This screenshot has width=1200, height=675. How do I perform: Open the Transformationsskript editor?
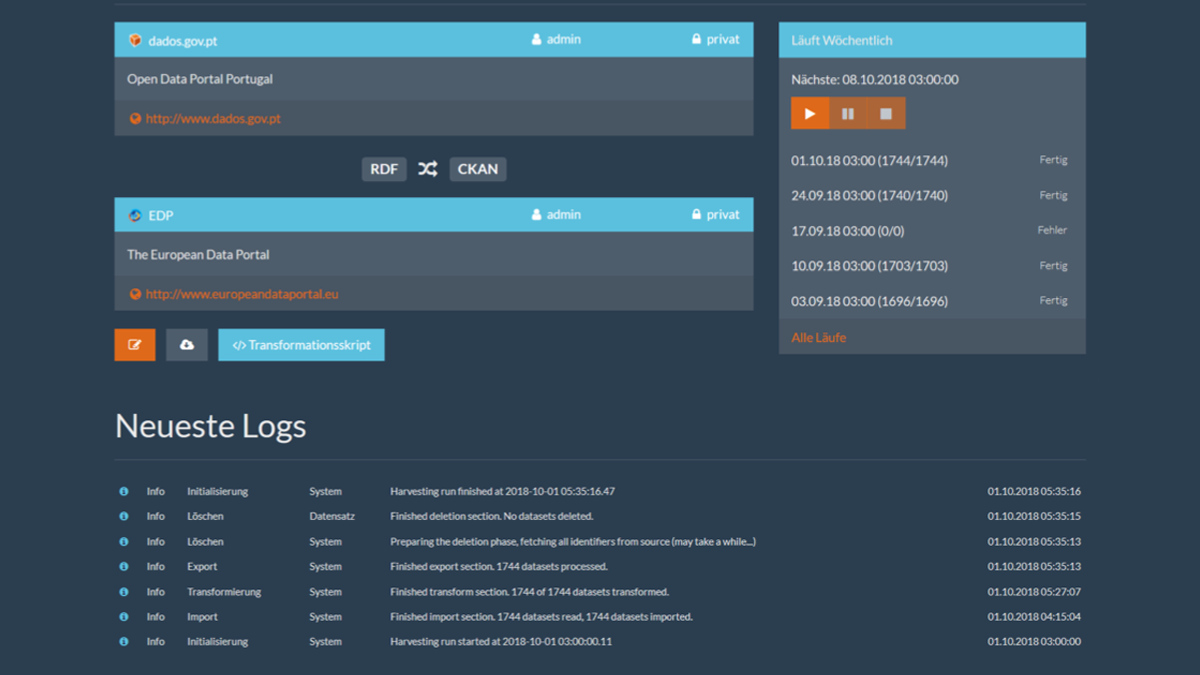tap(301, 344)
